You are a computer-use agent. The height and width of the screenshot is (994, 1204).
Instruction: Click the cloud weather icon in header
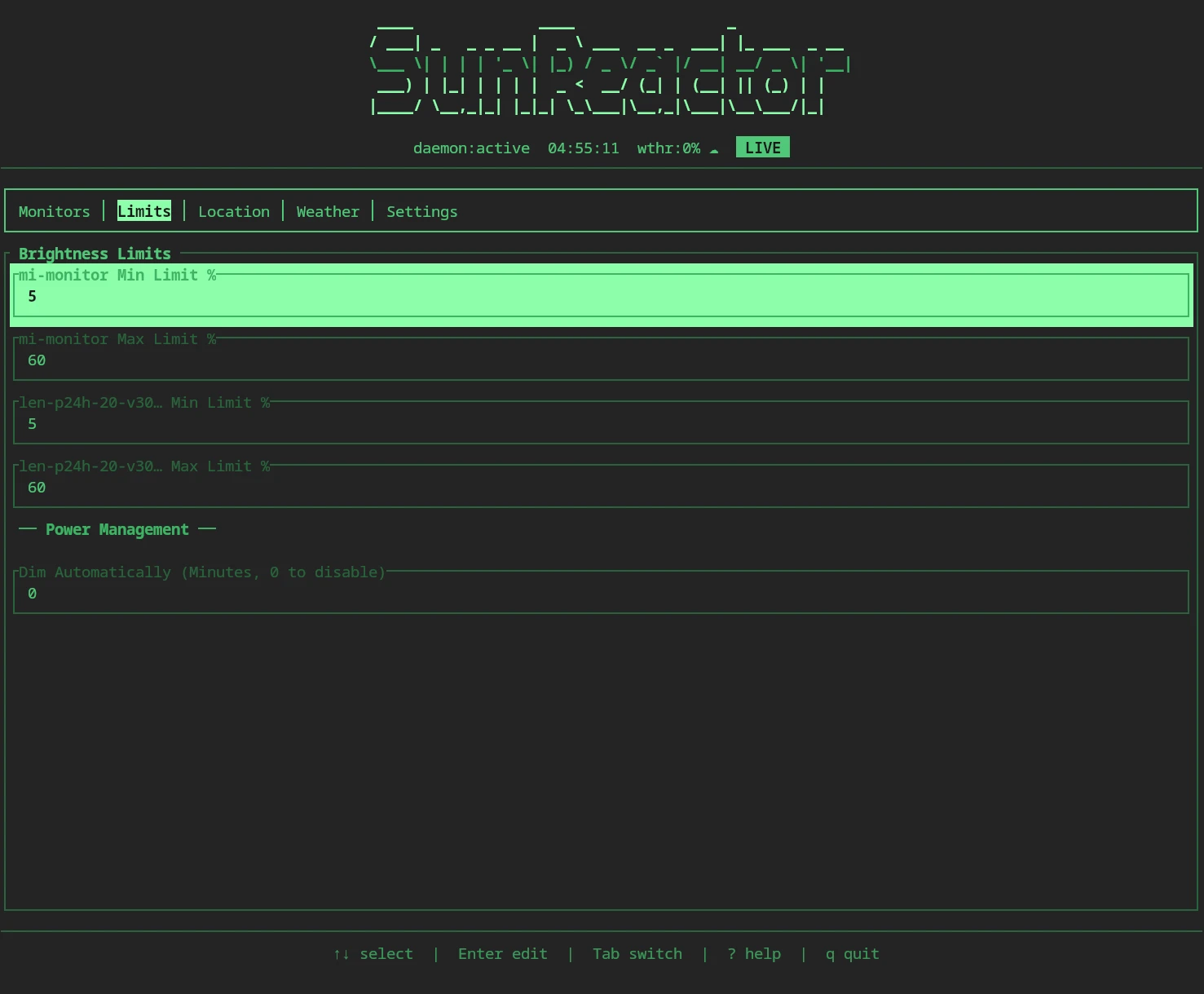714,150
